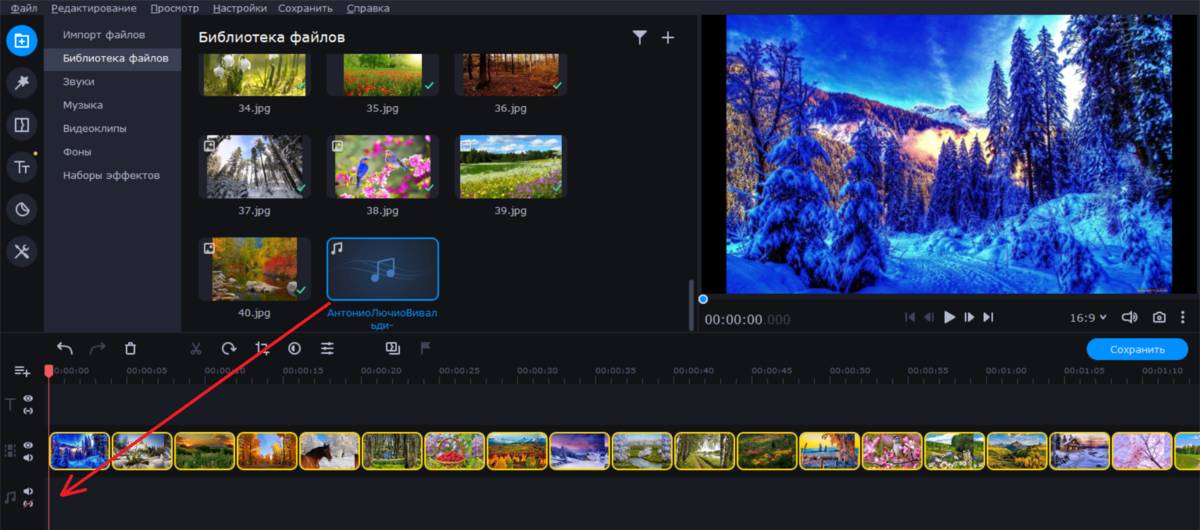Toggle link on the titles track

[x=29, y=411]
